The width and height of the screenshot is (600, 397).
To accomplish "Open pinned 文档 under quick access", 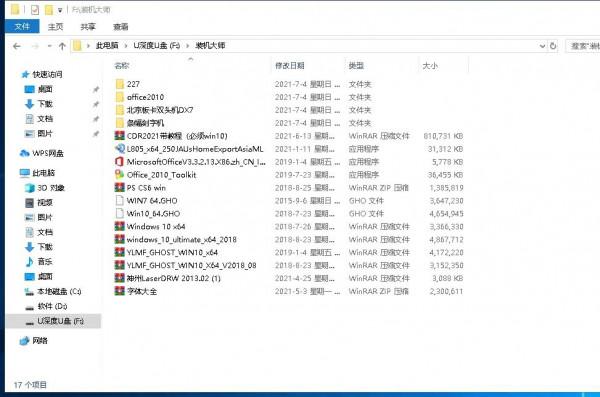I will [x=45, y=119].
